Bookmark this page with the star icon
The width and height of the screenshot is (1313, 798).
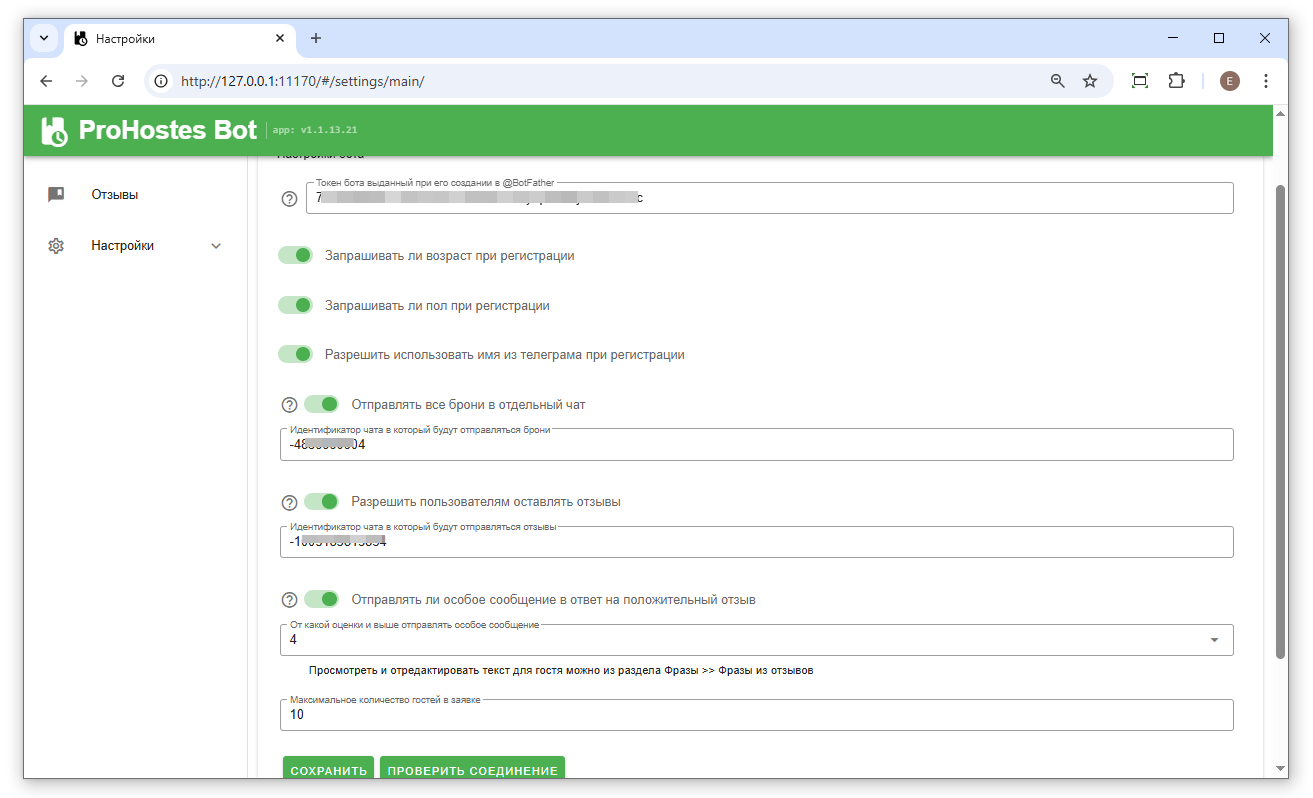point(1090,81)
